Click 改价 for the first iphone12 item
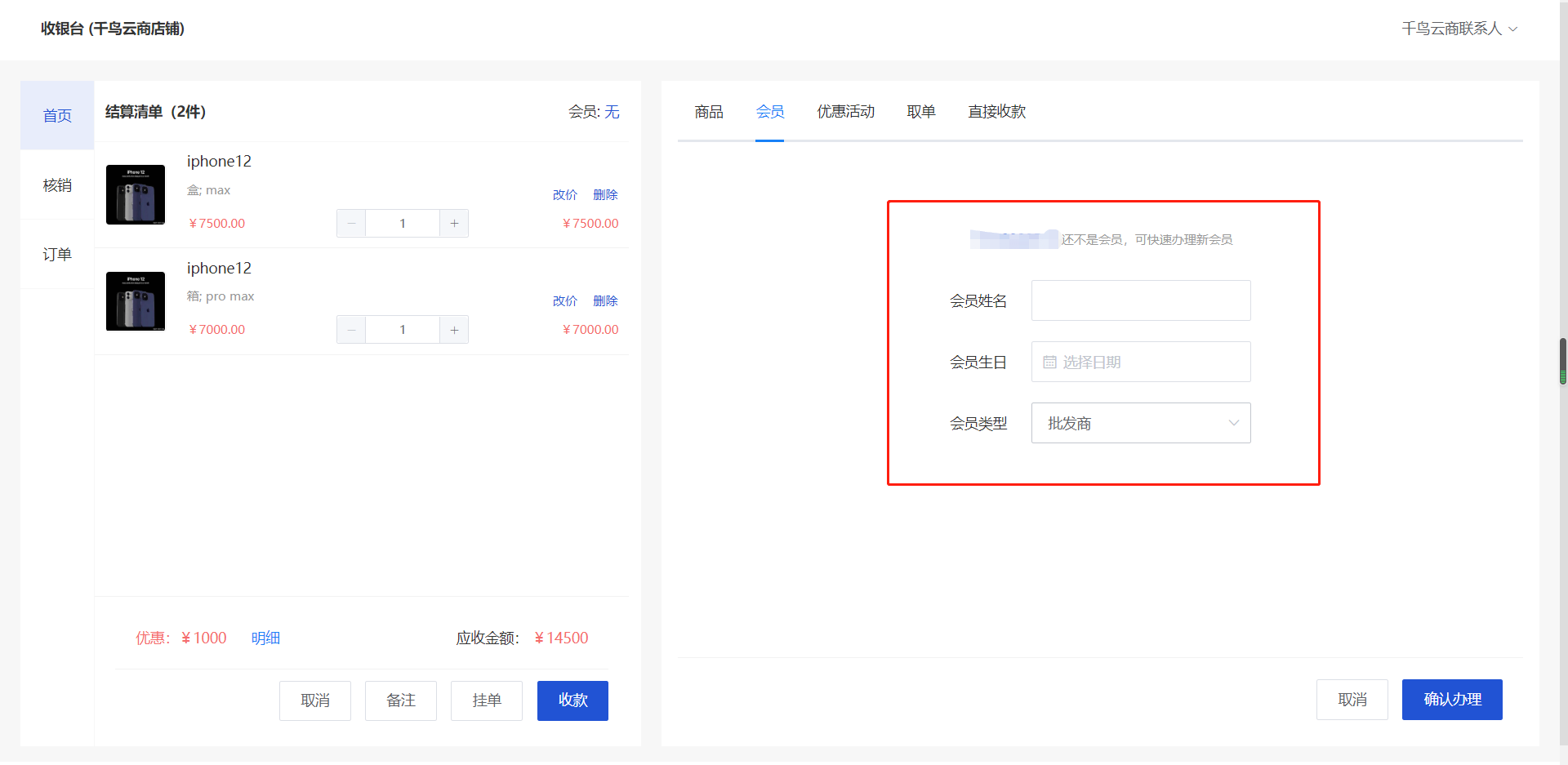 (564, 195)
